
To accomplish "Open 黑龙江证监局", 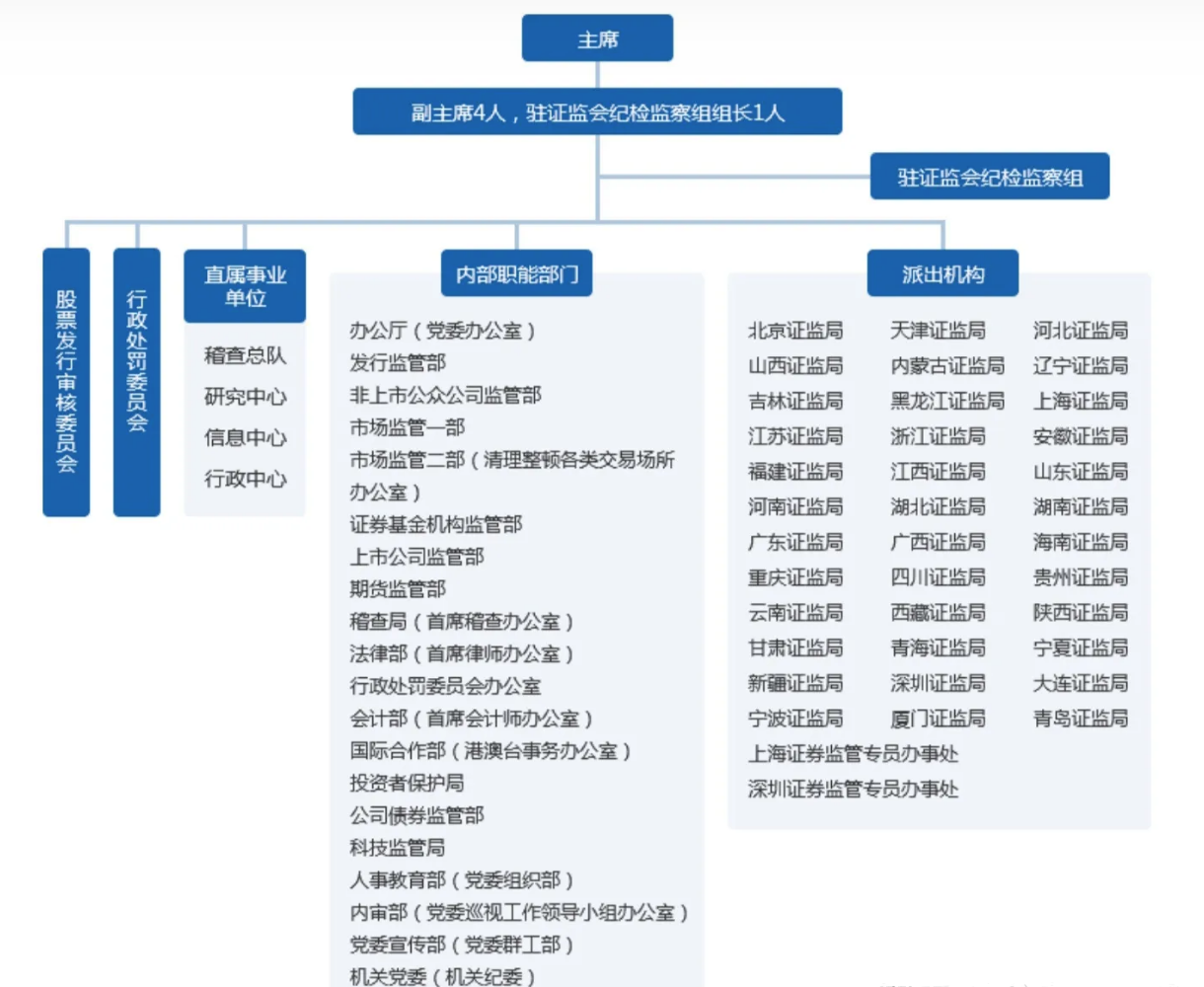I will (947, 402).
